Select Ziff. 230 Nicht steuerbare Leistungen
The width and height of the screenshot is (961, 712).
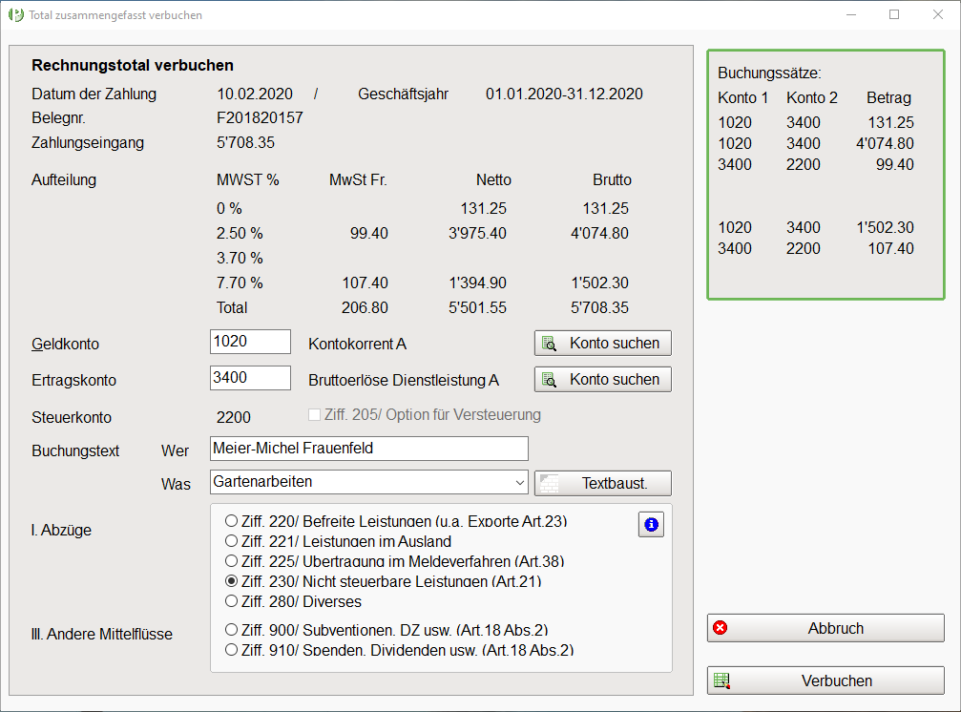click(x=232, y=581)
